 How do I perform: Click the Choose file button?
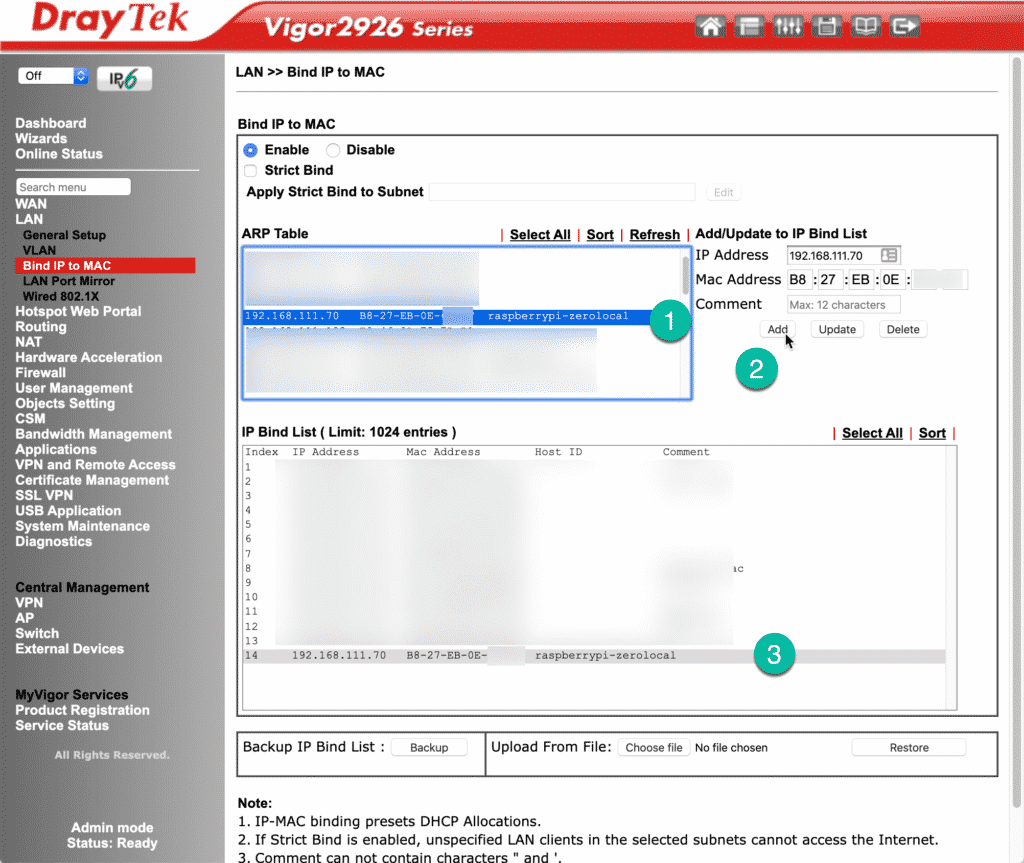(x=654, y=747)
